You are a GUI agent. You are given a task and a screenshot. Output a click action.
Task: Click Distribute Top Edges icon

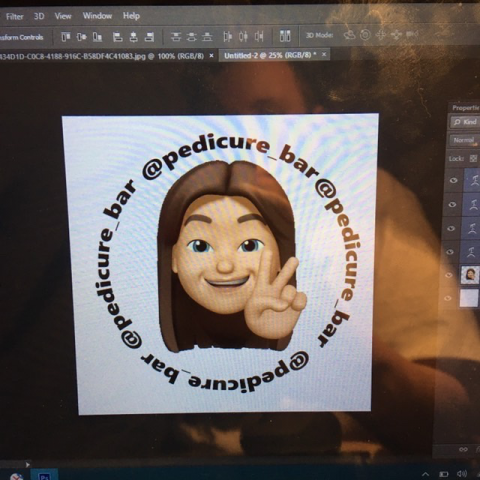click(176, 36)
